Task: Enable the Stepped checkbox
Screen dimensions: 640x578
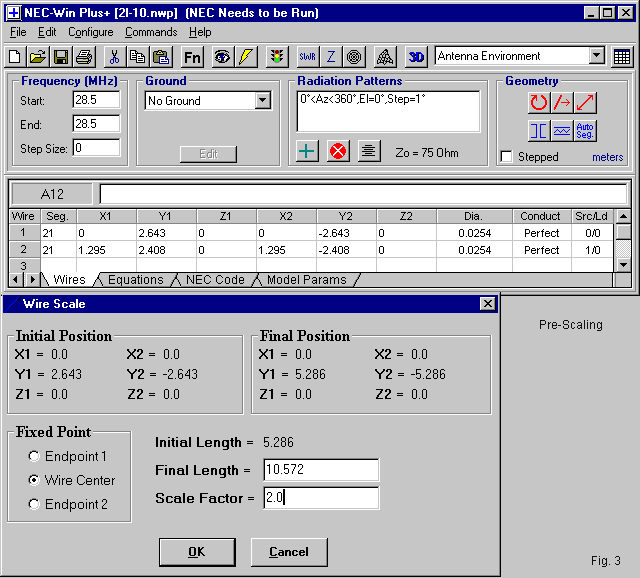Action: pyautogui.click(x=507, y=157)
